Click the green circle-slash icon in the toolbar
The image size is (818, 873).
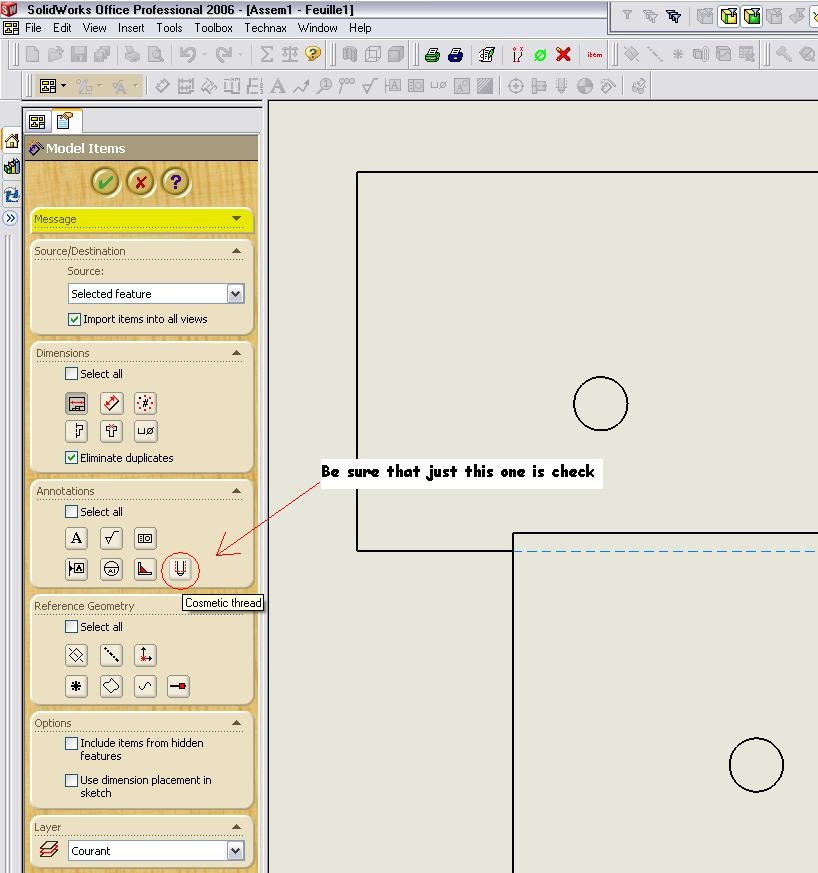[540, 55]
